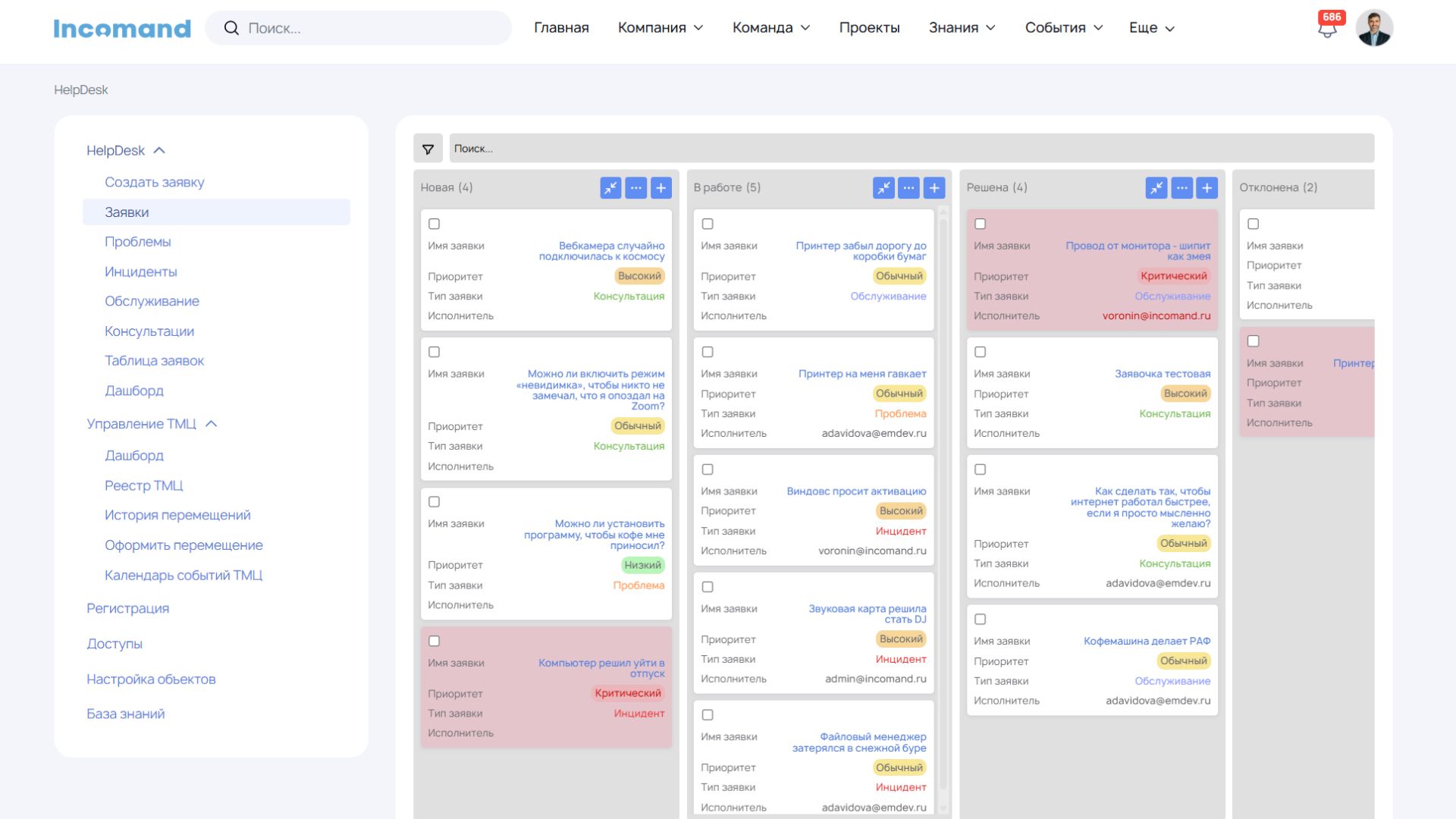Collapse the «Управление ТМЦ» sidebar section
Viewport: 1456px width, 819px height.
tap(213, 424)
